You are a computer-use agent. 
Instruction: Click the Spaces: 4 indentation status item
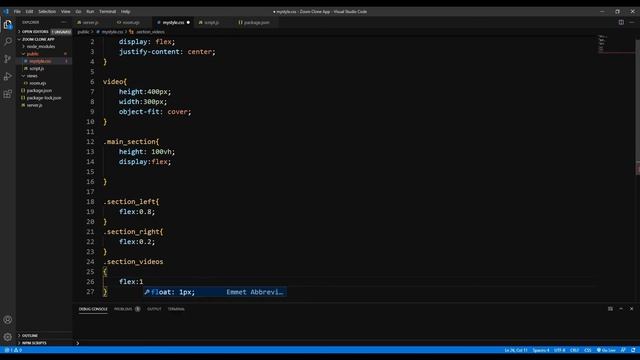[541, 350]
